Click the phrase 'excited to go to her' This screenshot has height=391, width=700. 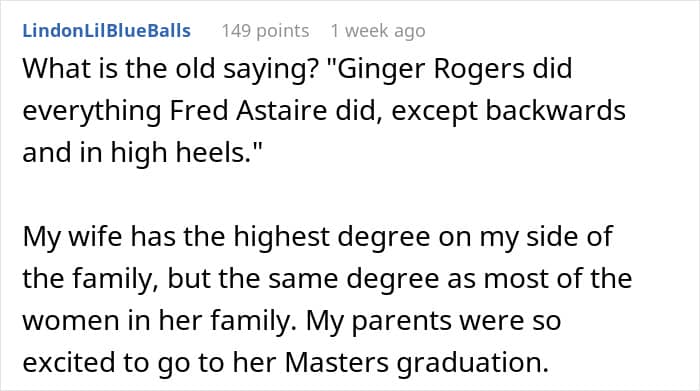point(150,363)
